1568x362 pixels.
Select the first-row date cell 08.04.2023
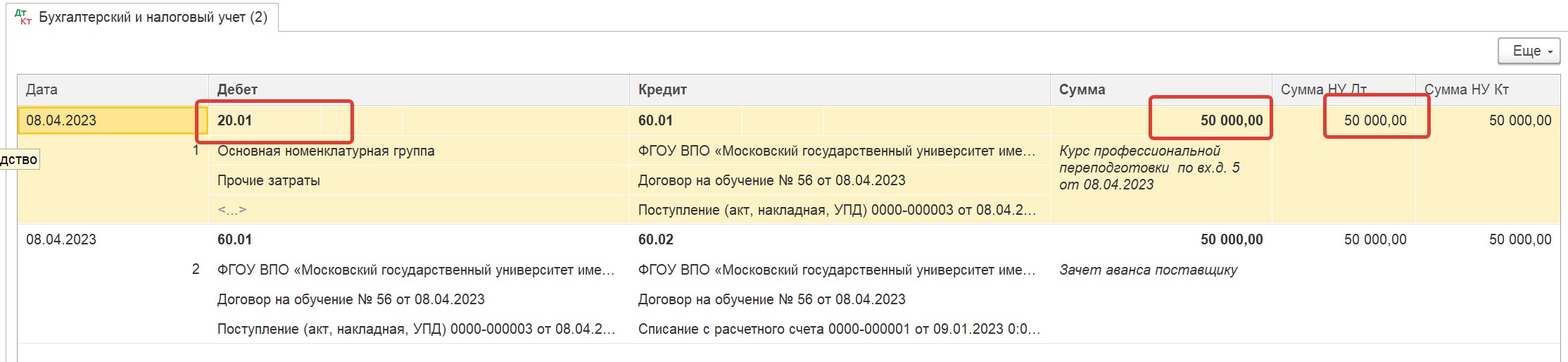coord(113,120)
